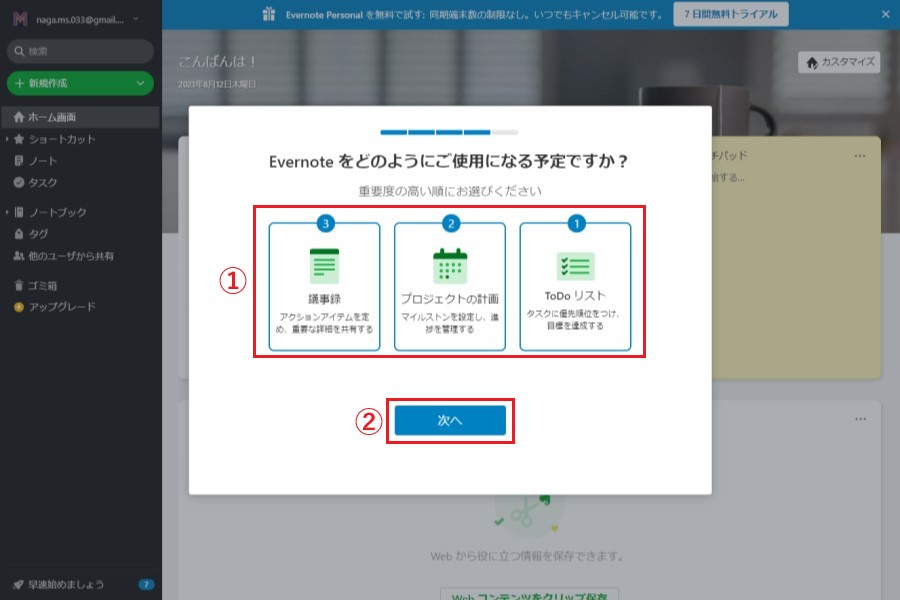Open the account dropdown next to the email
Screen dimensions: 900x600
pyautogui.click(x=135, y=19)
